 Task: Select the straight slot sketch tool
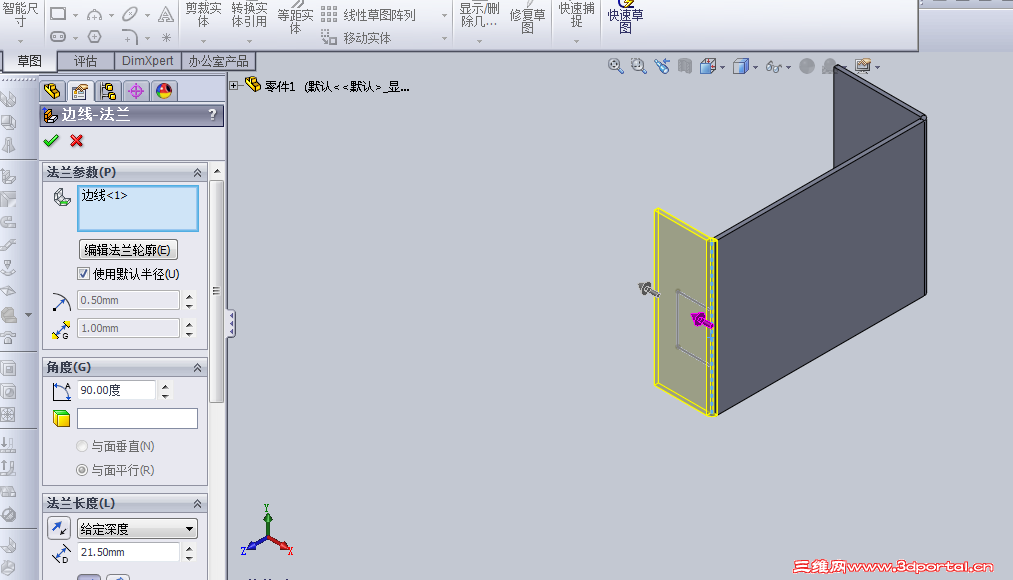click(x=58, y=37)
